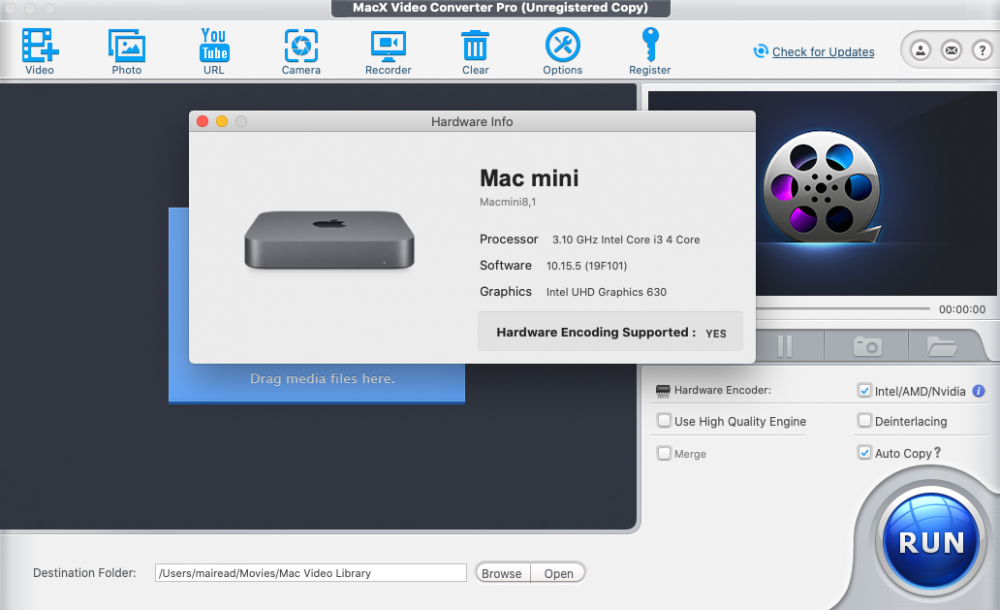Click the Destination Folder path field

(x=311, y=572)
